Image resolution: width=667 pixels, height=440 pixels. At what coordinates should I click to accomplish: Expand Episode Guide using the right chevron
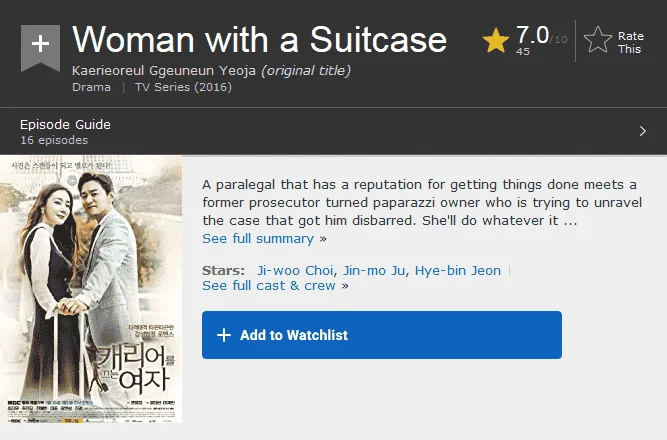point(643,131)
